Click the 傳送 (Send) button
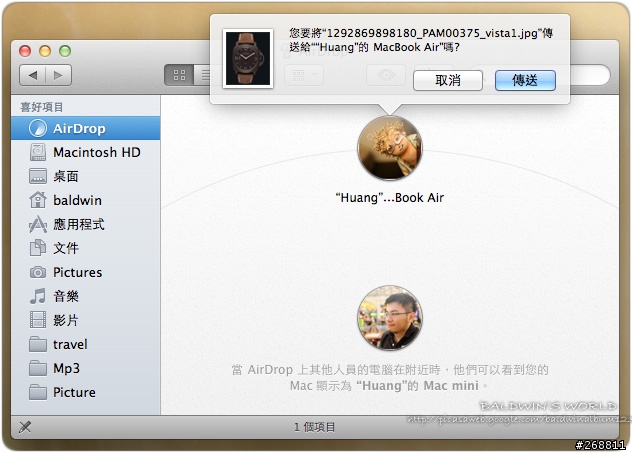The height and width of the screenshot is (453, 632). (525, 80)
